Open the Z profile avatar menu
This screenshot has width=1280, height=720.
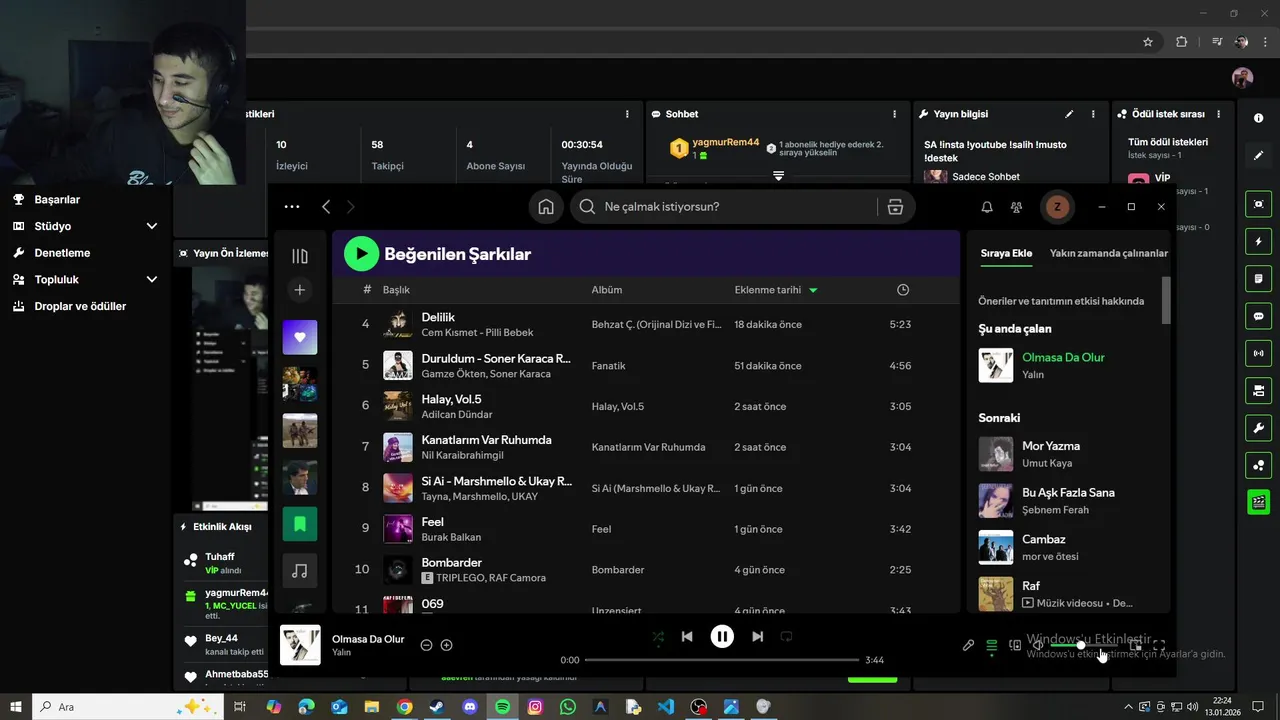[1057, 207]
